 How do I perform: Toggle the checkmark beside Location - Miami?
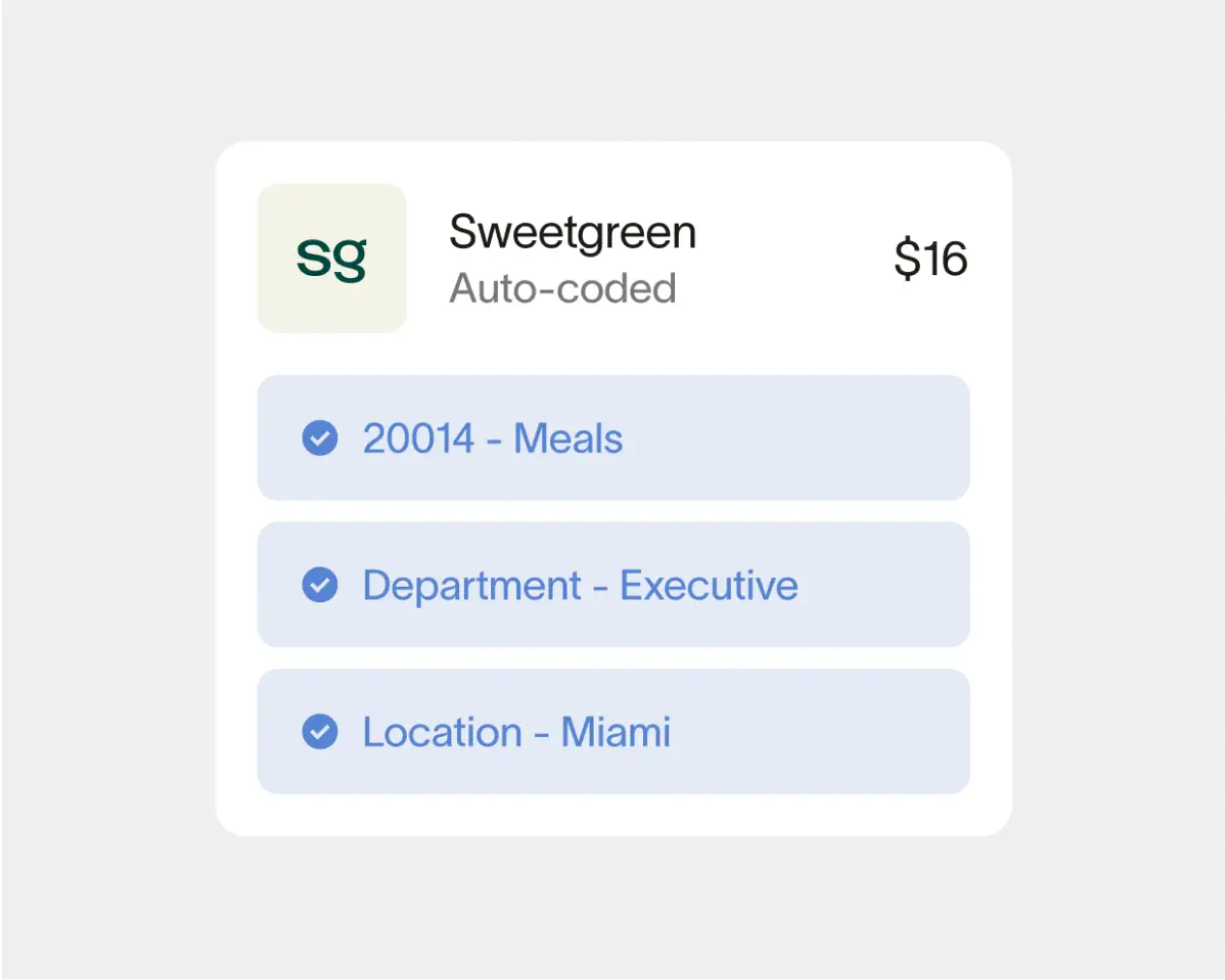pos(320,732)
